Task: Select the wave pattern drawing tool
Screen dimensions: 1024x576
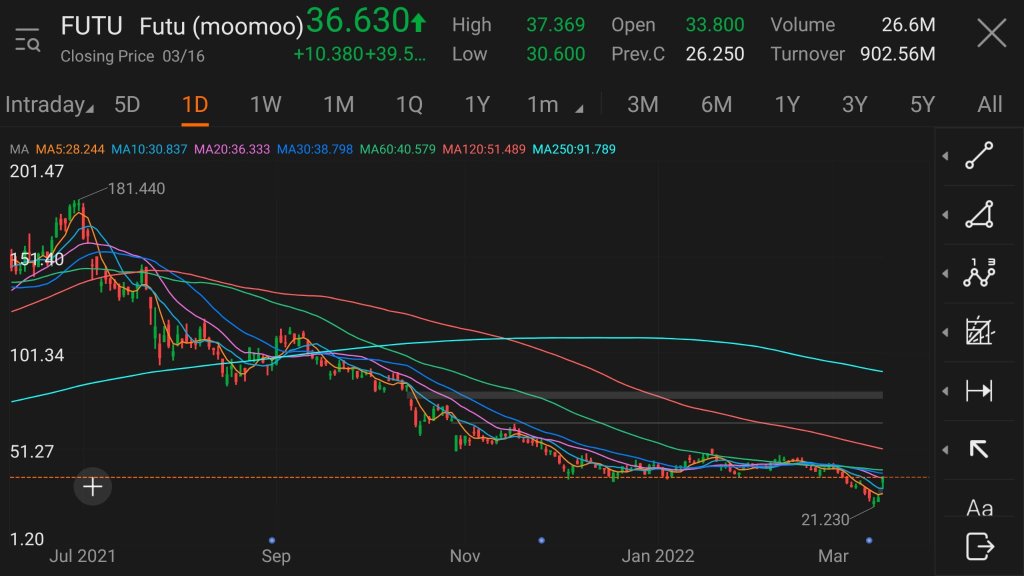Action: 979,273
